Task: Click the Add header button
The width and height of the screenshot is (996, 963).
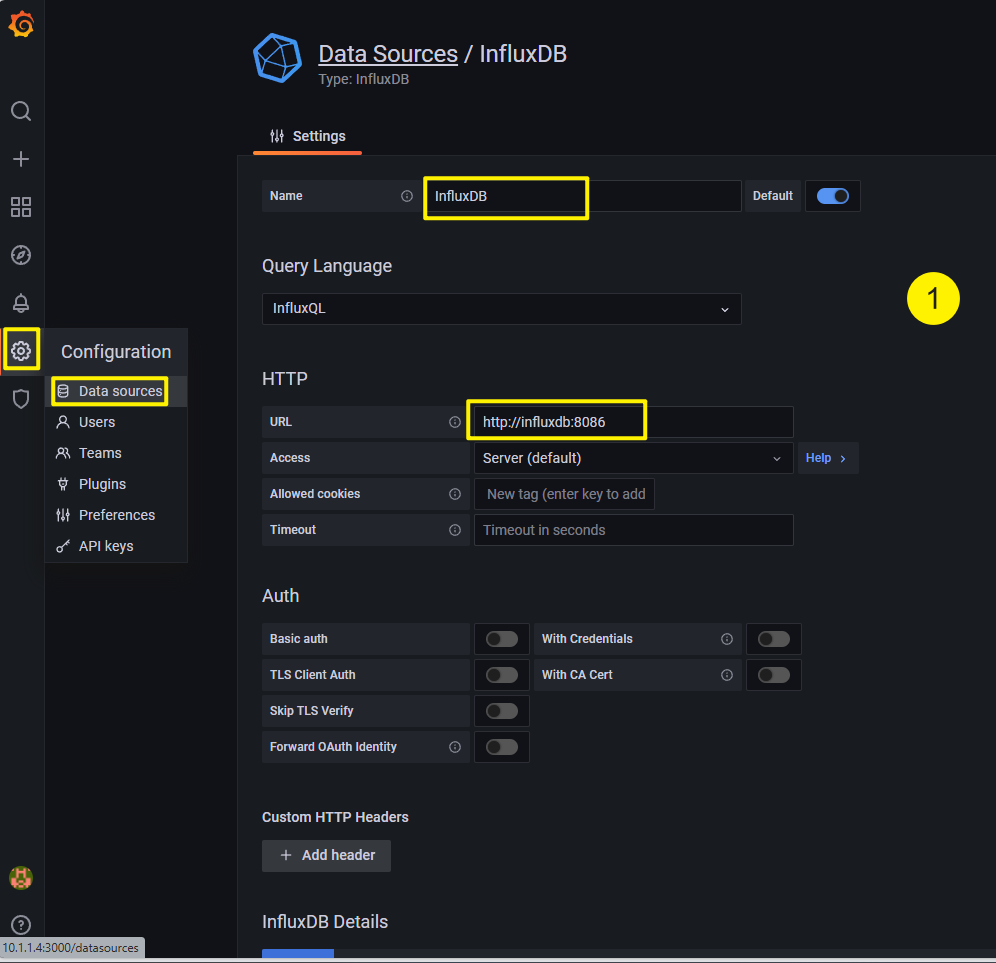Action: 326,856
